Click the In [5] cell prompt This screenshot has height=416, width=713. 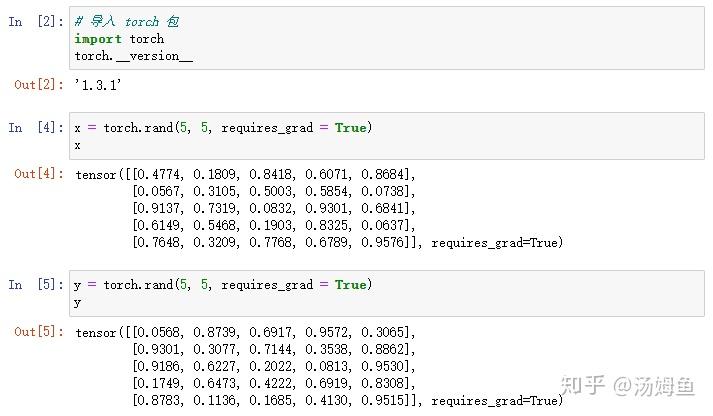point(37,285)
